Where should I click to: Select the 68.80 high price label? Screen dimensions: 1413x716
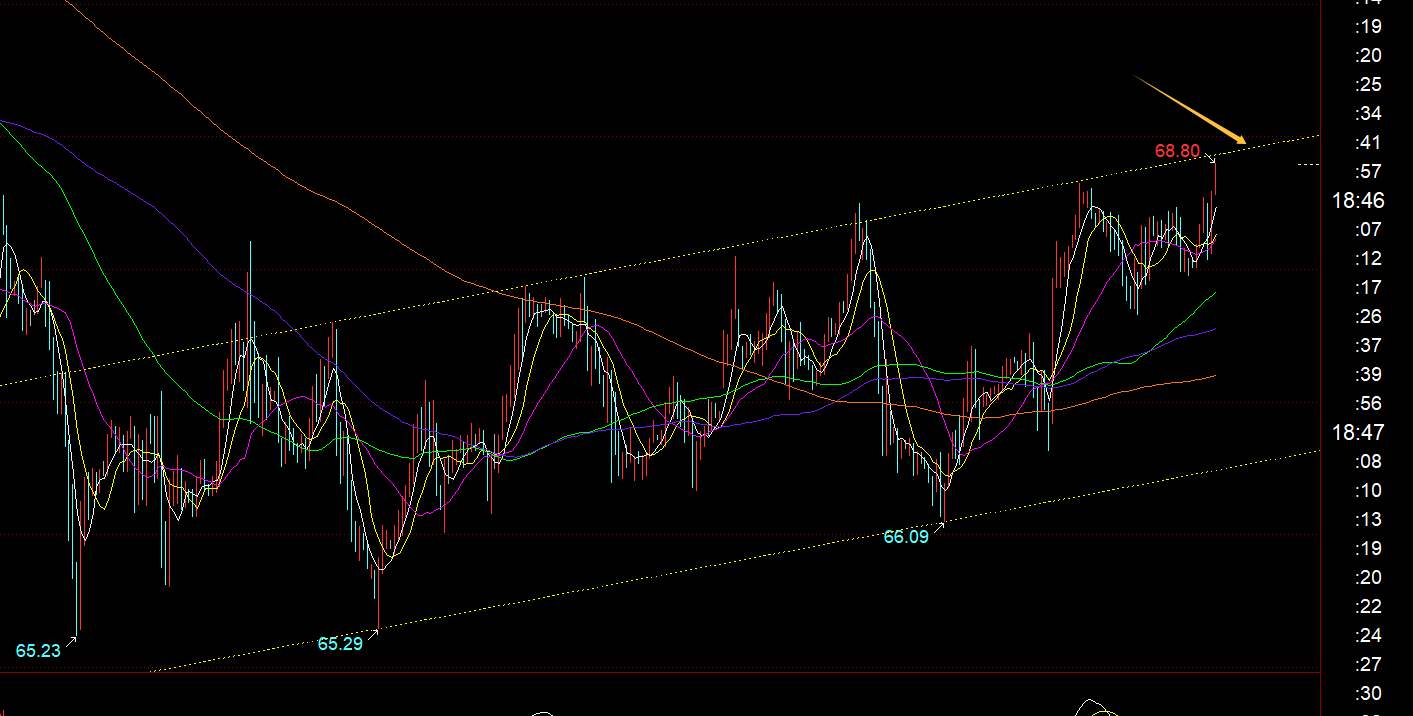[x=1177, y=151]
